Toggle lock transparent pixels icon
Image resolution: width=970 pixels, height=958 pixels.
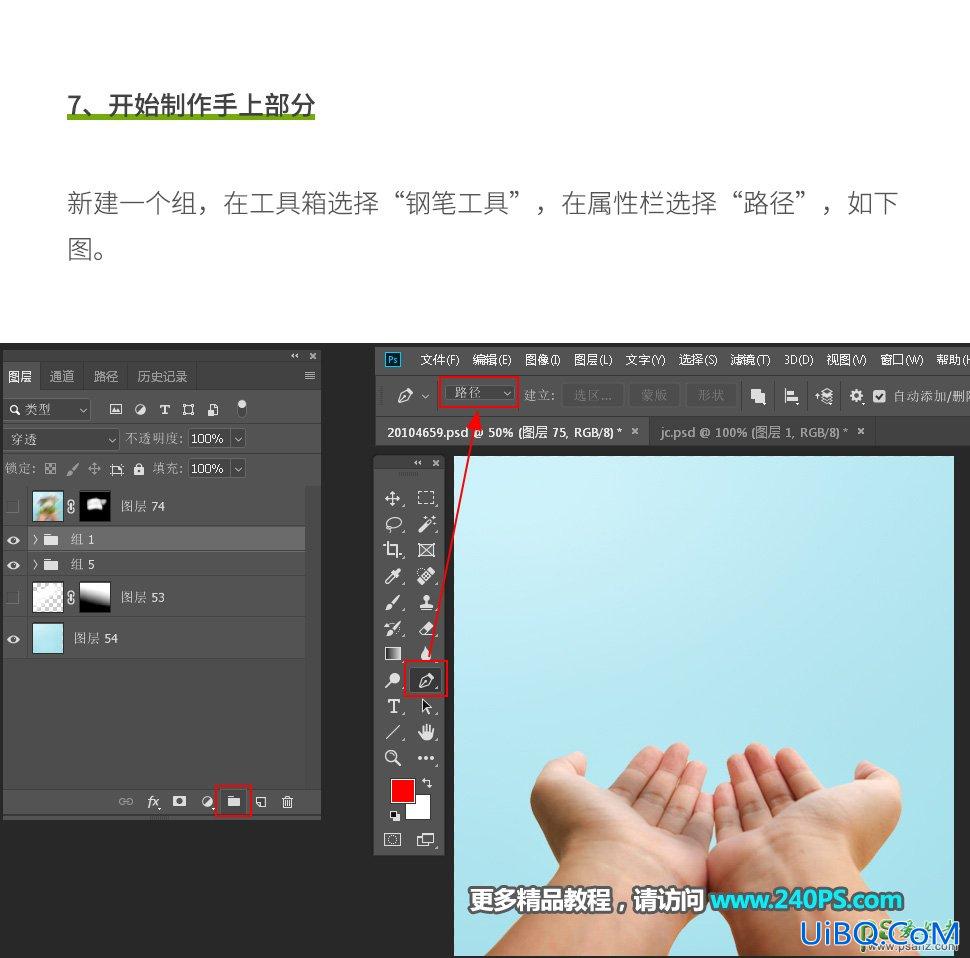(x=51, y=469)
